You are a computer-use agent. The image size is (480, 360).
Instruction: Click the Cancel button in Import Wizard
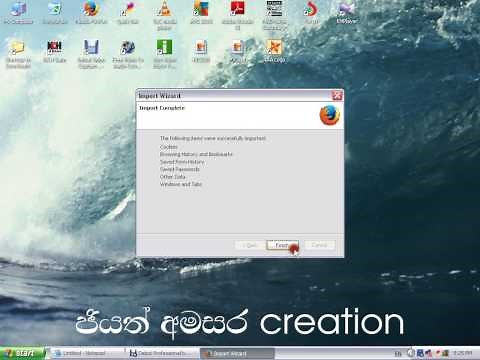319,245
